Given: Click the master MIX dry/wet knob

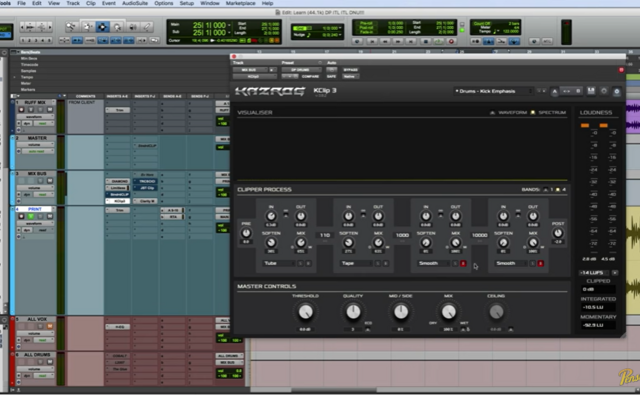Looking at the screenshot, I should (x=449, y=312).
